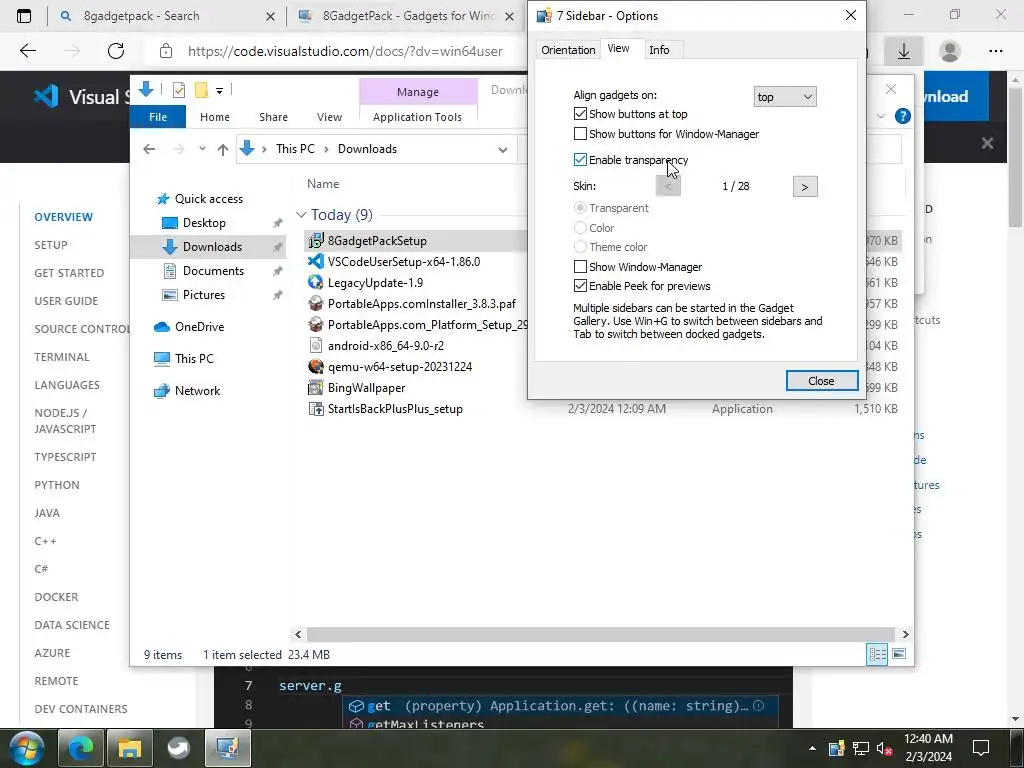Image resolution: width=1024 pixels, height=768 pixels.
Task: Switch to the Info tab
Action: pyautogui.click(x=659, y=50)
